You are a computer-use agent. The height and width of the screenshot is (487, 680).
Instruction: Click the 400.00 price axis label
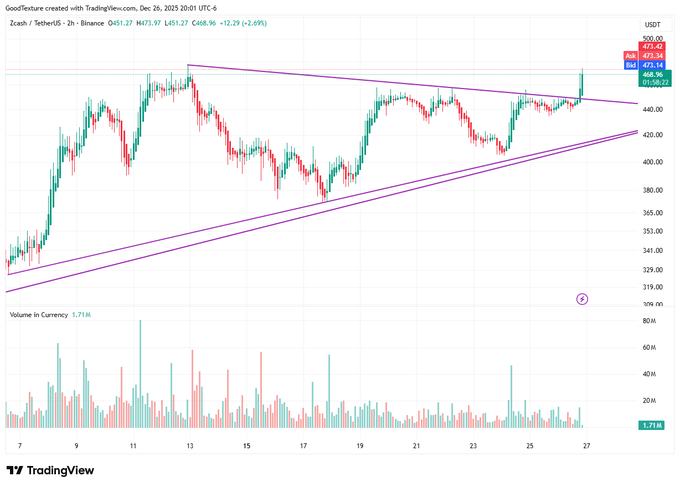[x=653, y=162]
